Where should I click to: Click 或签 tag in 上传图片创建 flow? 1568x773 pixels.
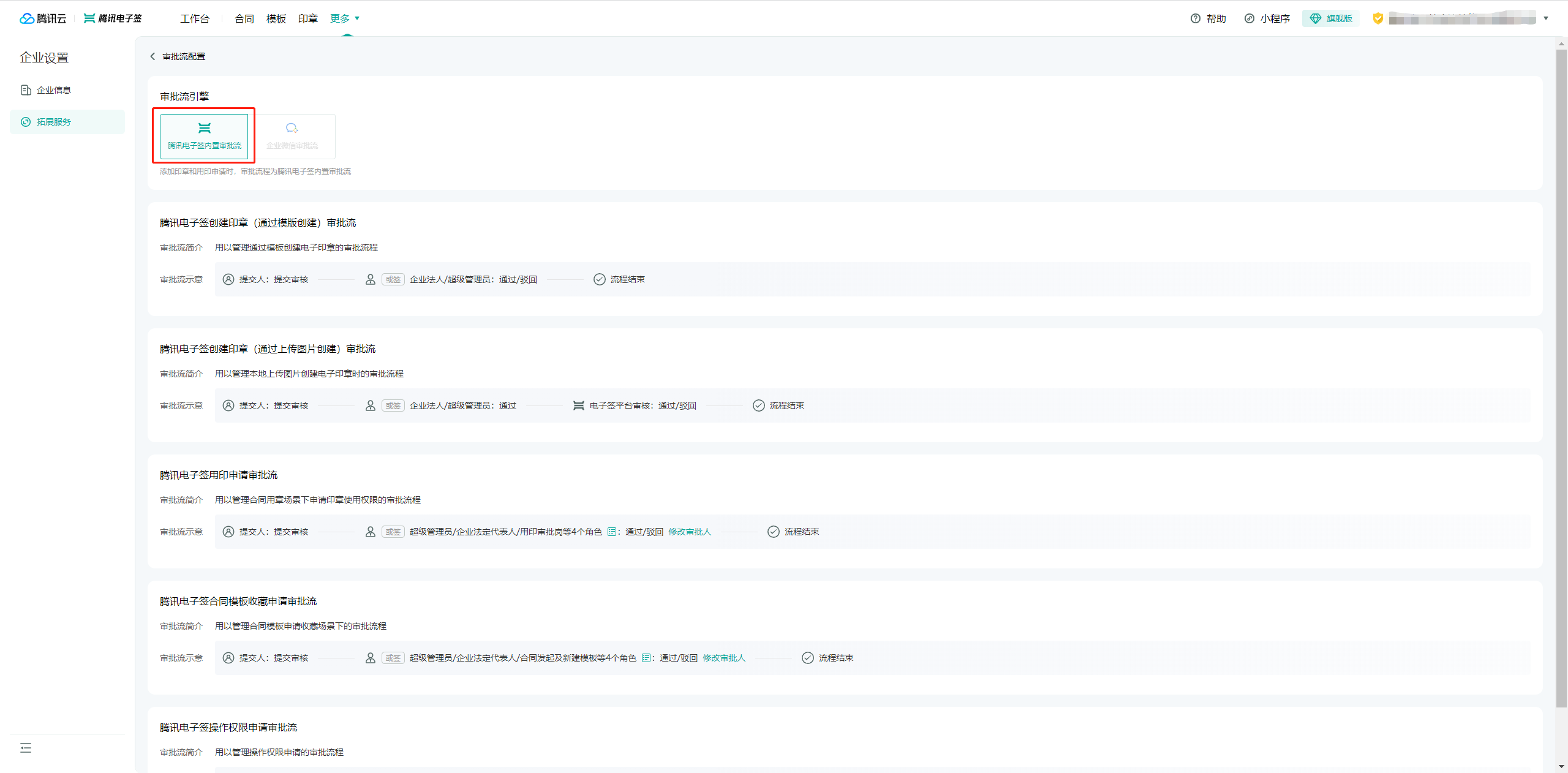393,405
